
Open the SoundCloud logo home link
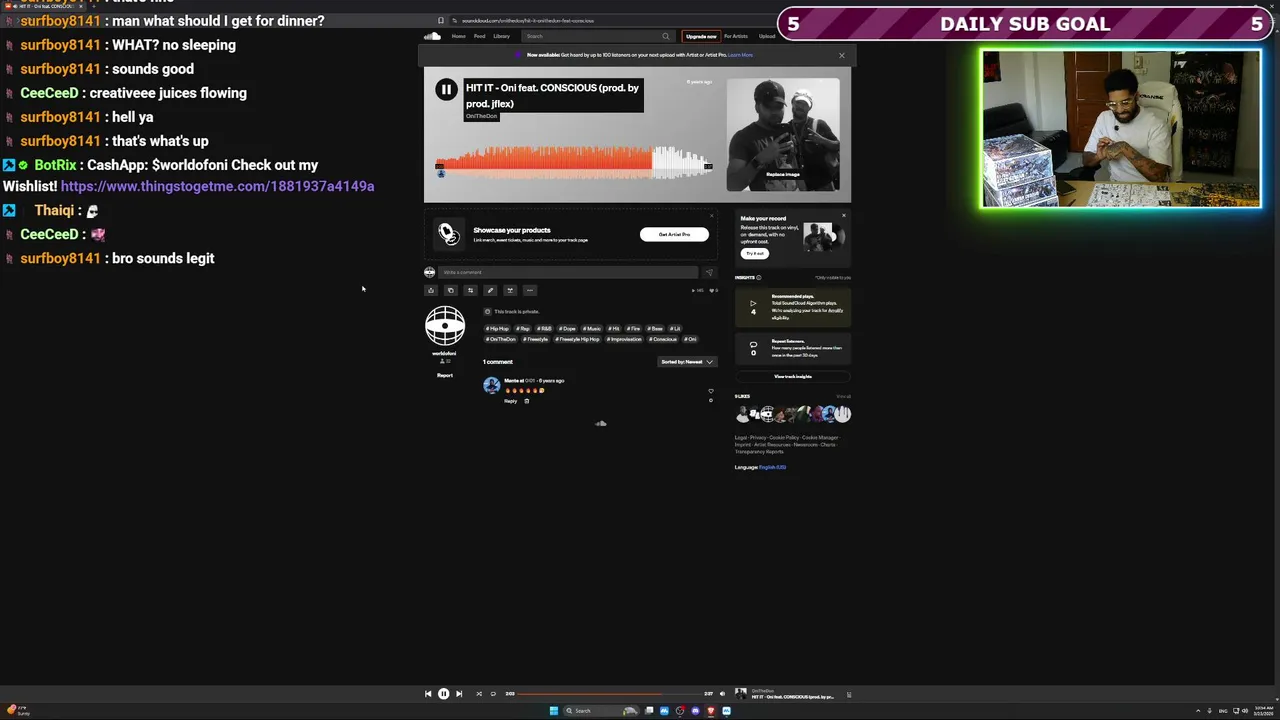point(432,36)
